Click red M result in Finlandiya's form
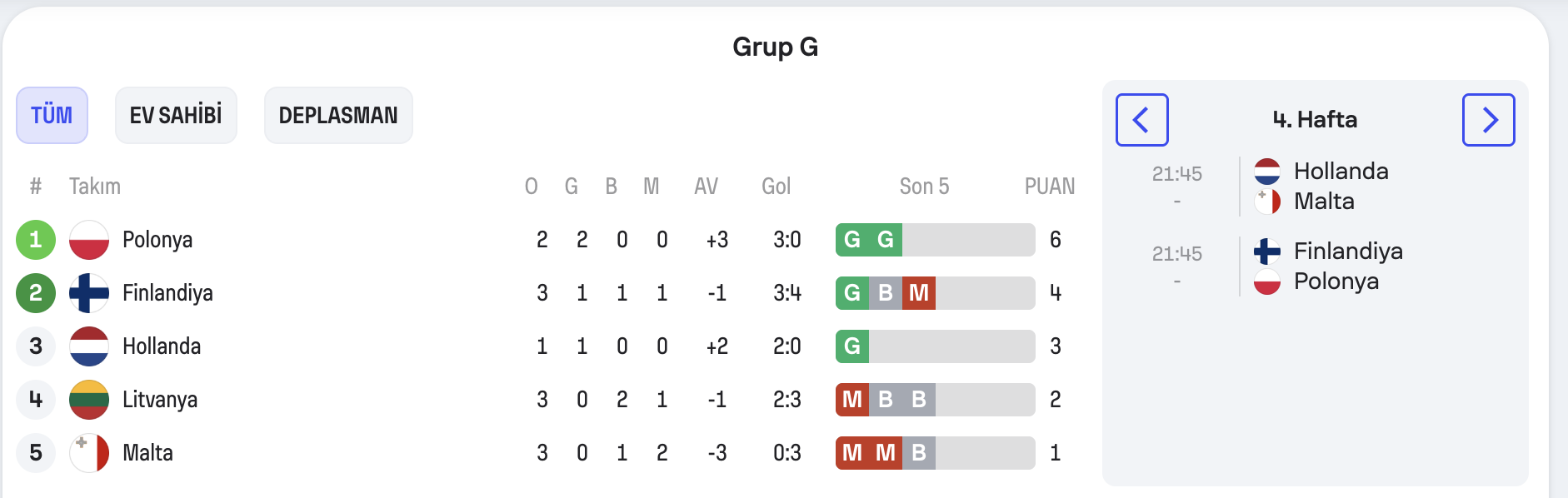This screenshot has height=498, width=1568. click(x=919, y=293)
